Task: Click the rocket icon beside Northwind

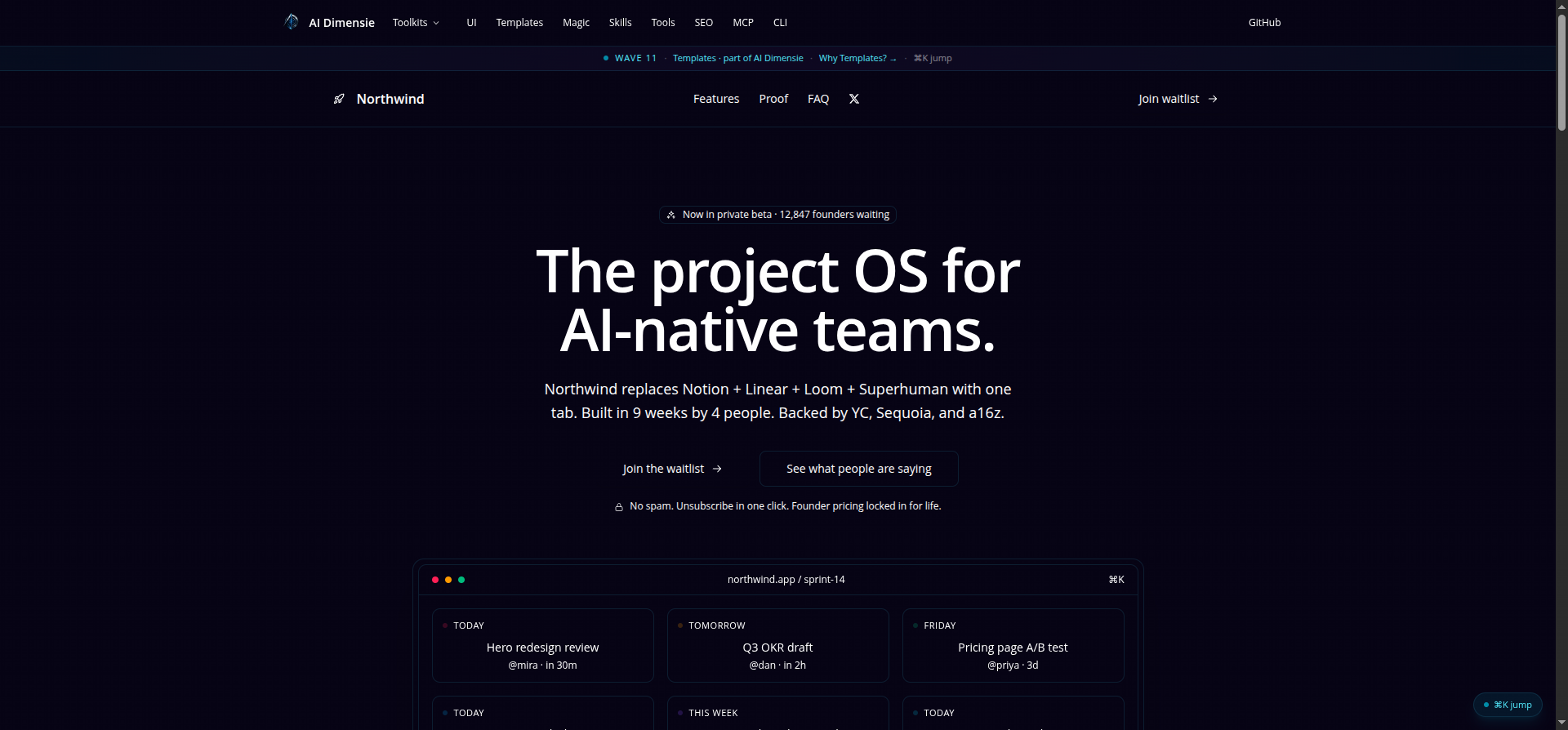Action: click(x=339, y=99)
